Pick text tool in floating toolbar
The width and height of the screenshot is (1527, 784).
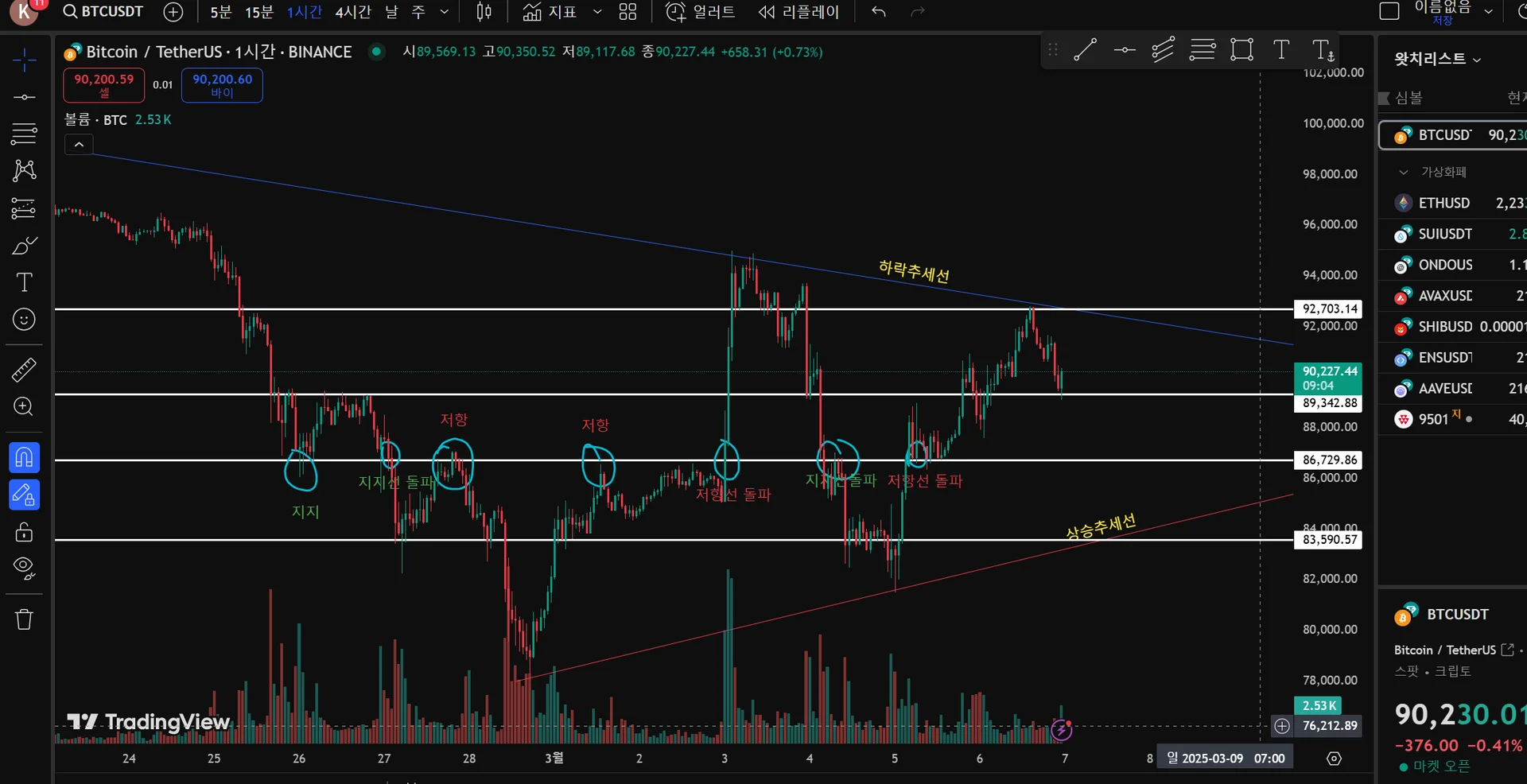(x=1281, y=50)
